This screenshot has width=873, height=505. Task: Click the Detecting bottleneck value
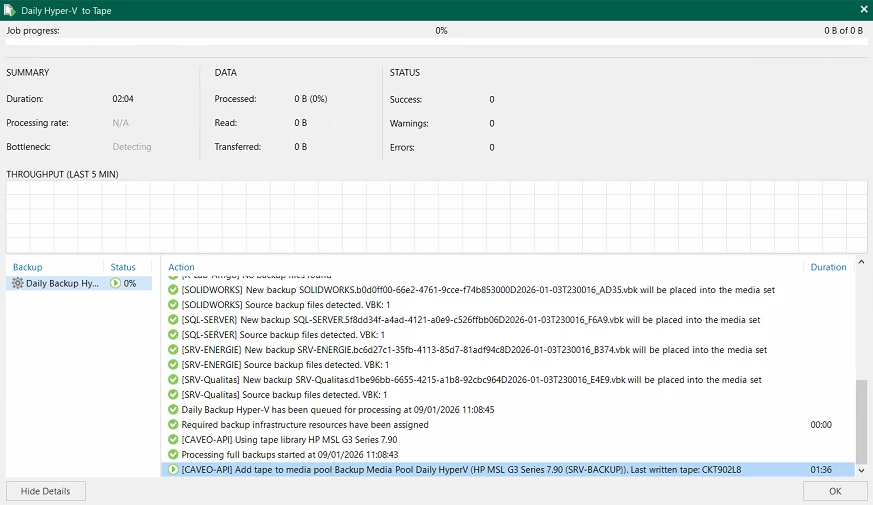click(132, 147)
